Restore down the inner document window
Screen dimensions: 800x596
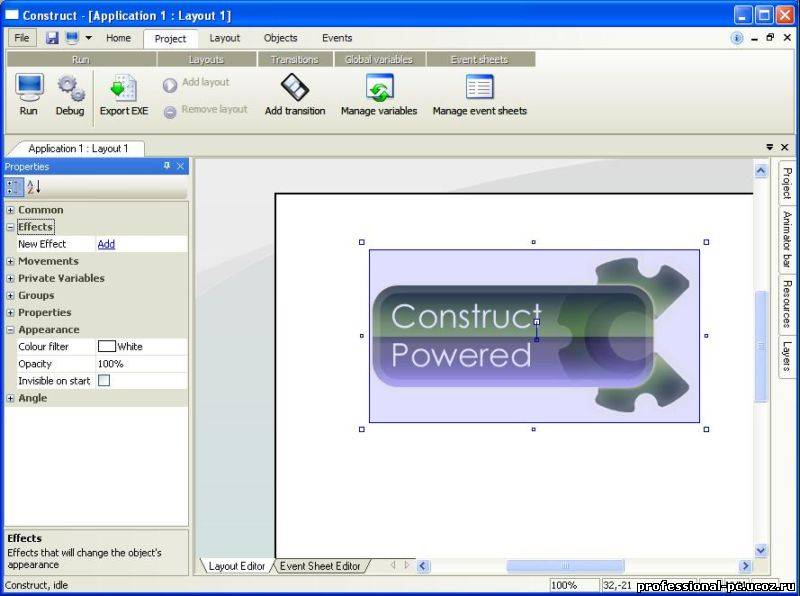click(770, 37)
